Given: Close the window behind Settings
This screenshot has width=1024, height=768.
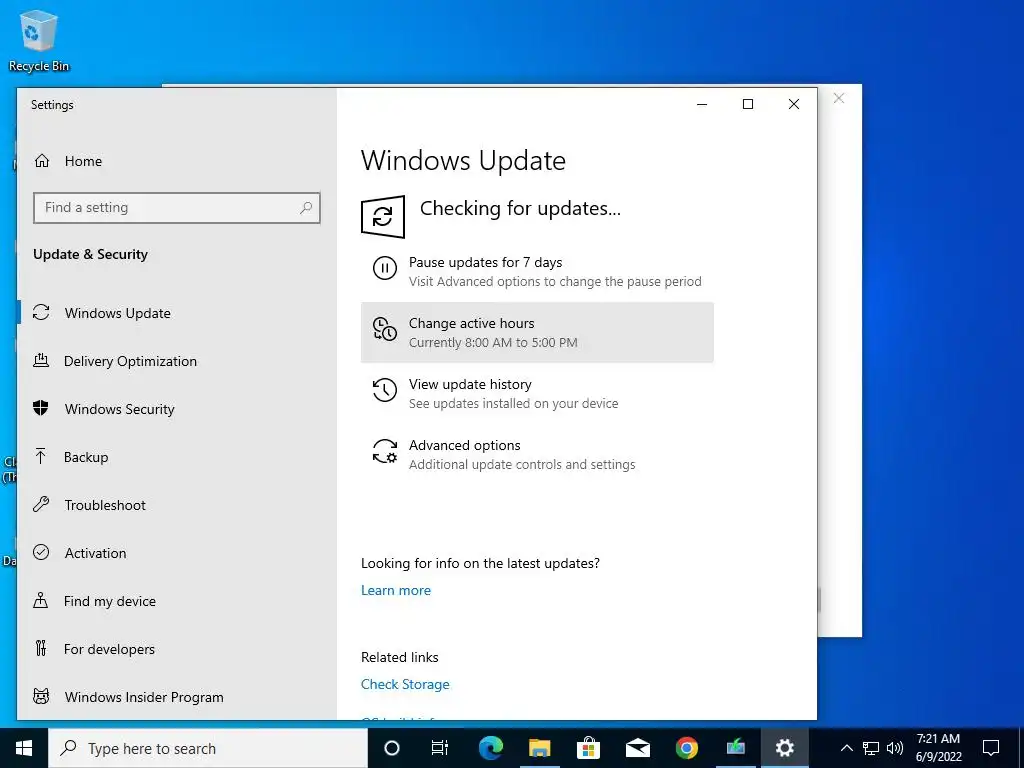Looking at the screenshot, I should [839, 98].
